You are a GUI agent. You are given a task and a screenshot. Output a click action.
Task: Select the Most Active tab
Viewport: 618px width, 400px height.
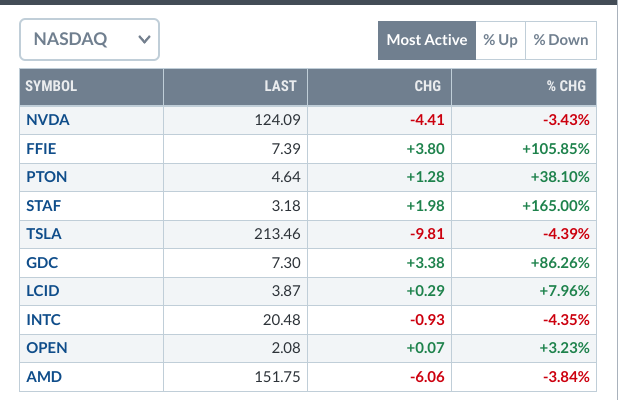[x=427, y=40]
